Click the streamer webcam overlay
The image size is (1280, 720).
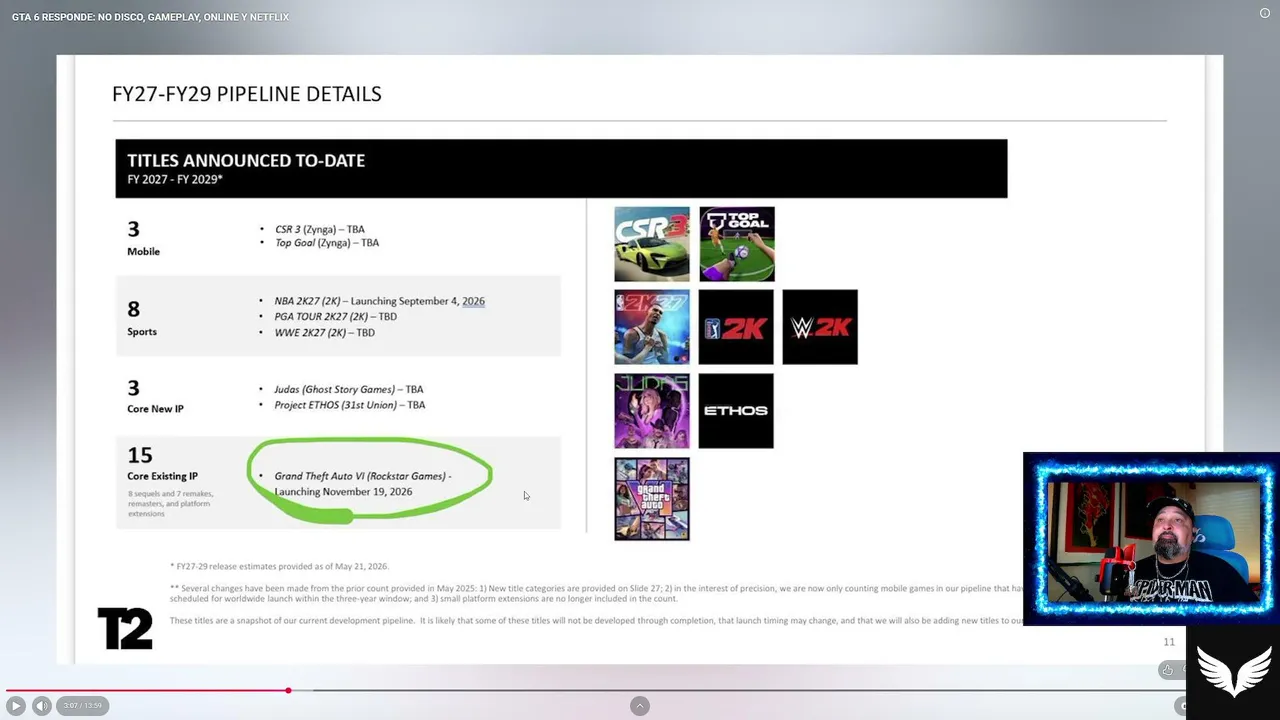[x=1151, y=539]
